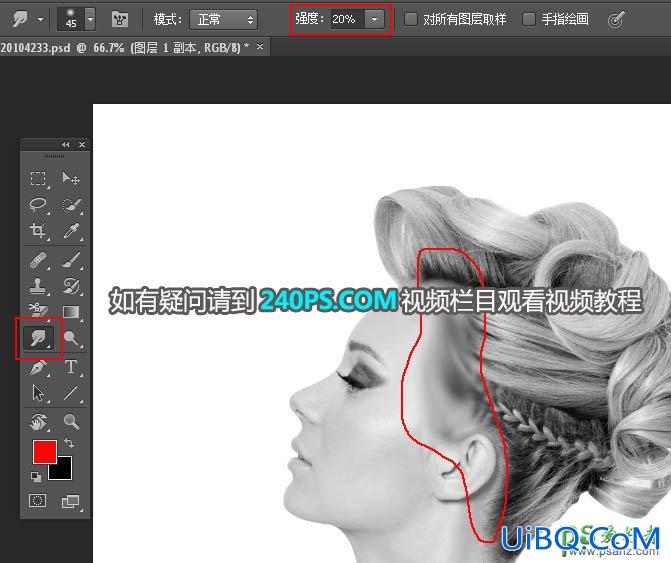Click the toolbox grip handle

click(55, 157)
